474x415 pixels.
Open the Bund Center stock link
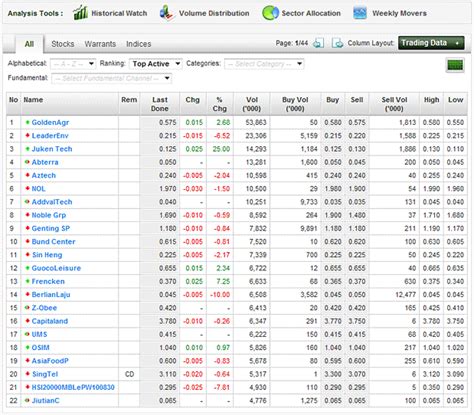(x=53, y=242)
